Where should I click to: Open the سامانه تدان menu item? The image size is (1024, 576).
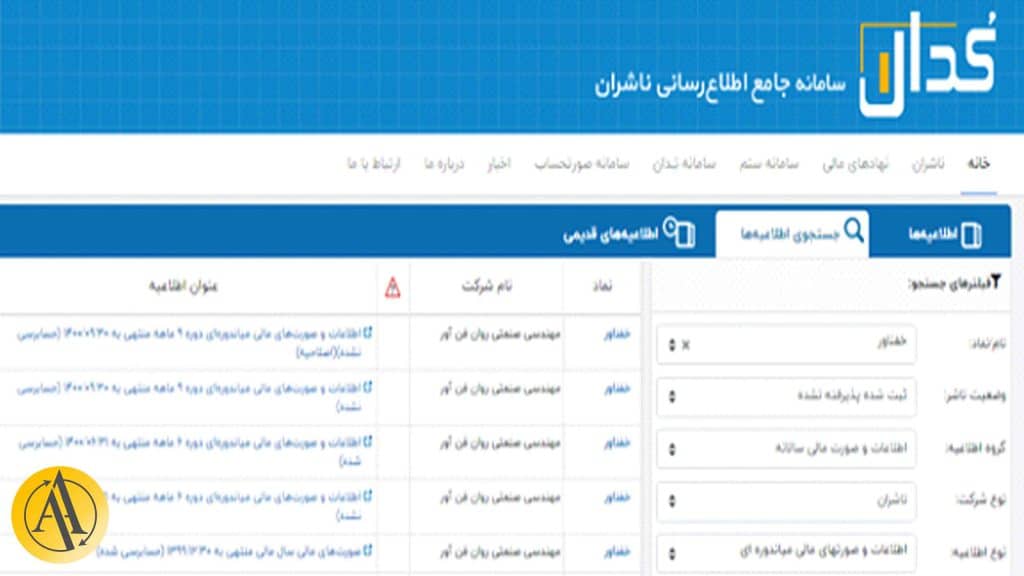click(x=684, y=164)
